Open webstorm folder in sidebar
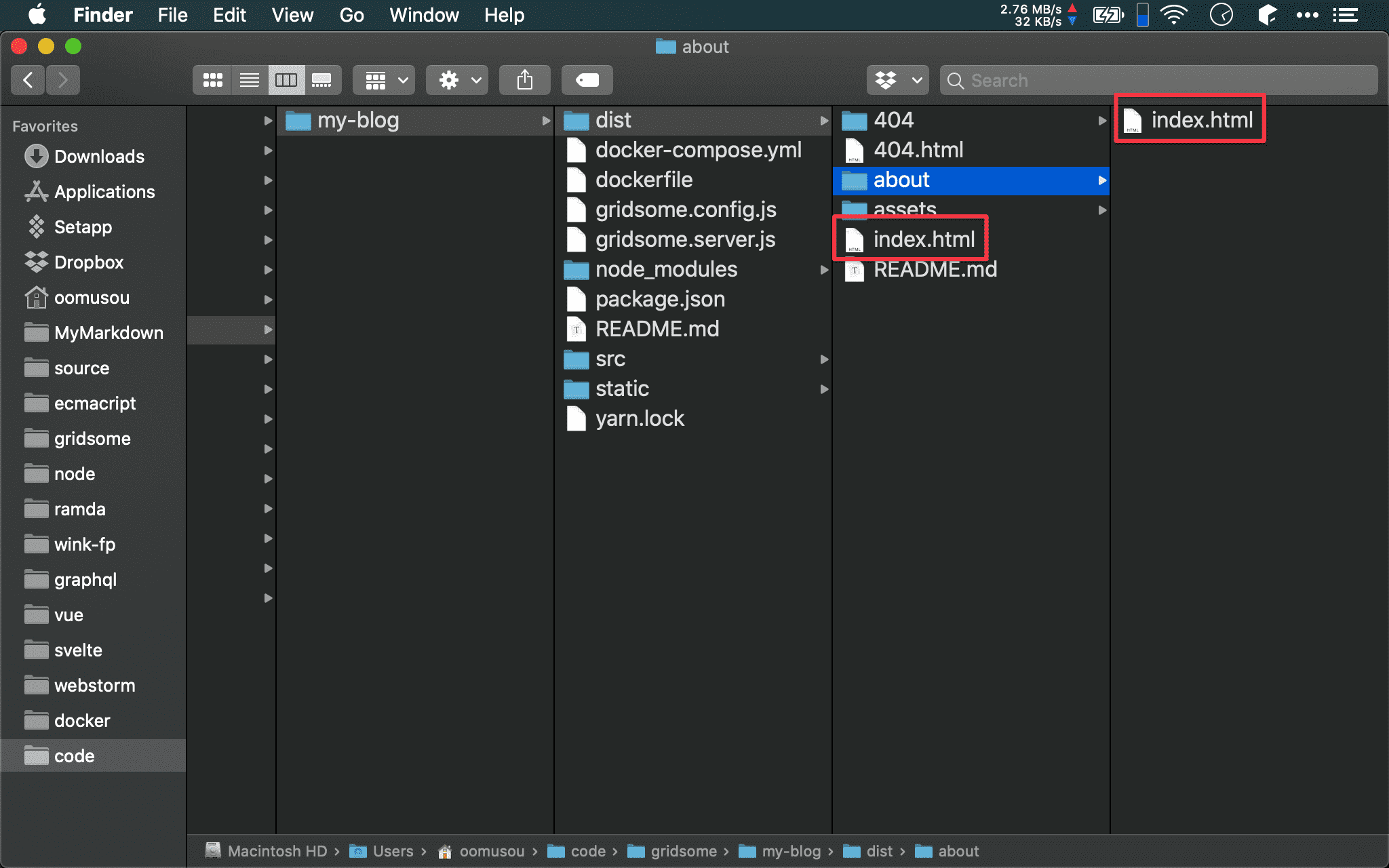Screen dimensions: 1389x868 point(93,686)
